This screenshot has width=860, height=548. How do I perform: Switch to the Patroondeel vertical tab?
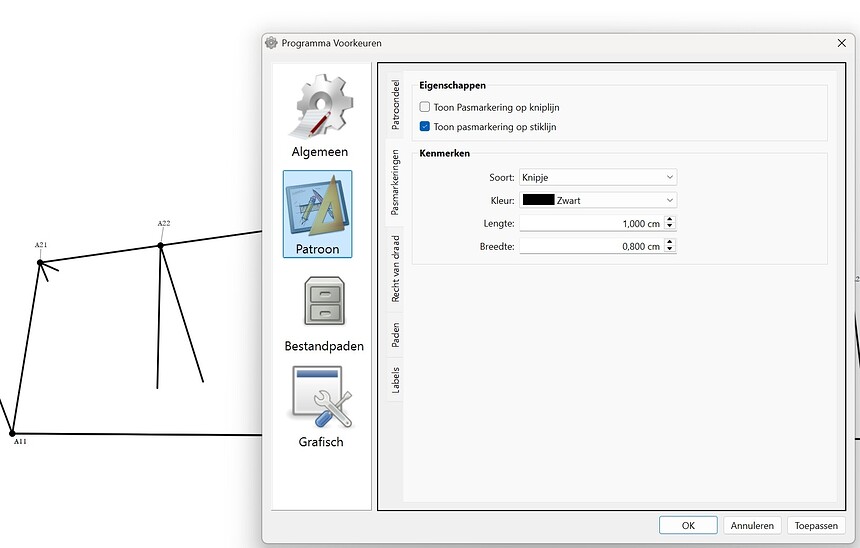pos(395,103)
